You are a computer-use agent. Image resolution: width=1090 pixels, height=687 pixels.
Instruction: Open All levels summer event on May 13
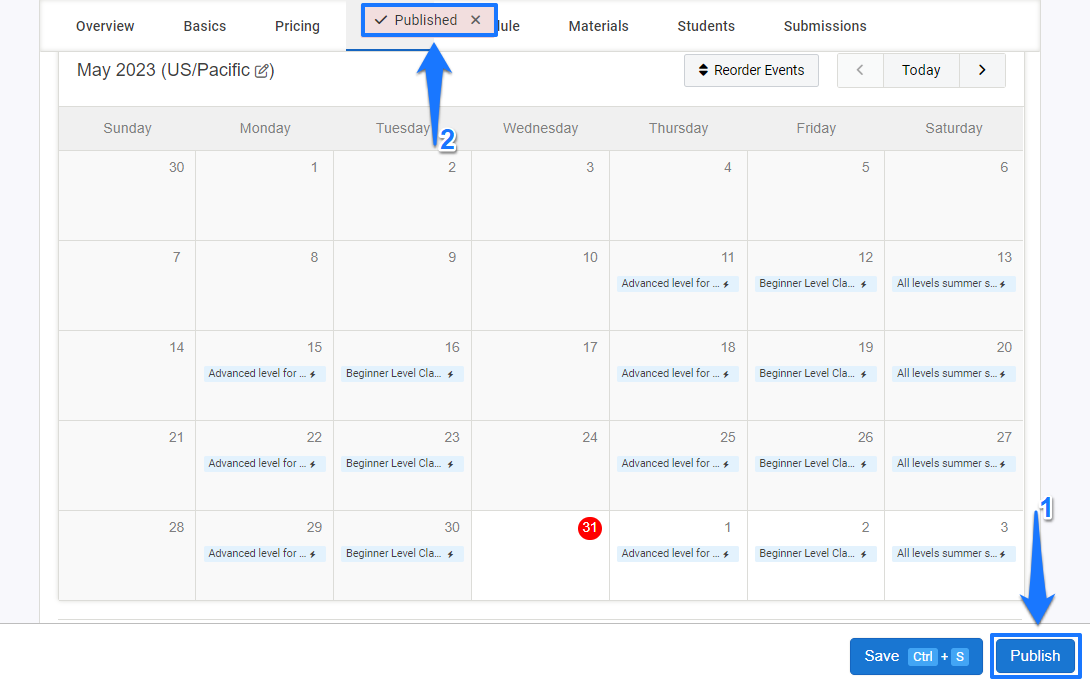tap(953, 284)
